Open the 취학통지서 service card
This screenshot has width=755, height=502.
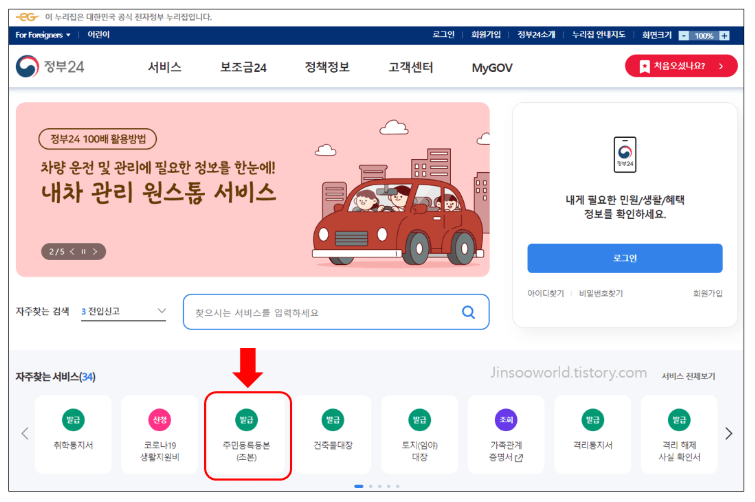(73, 435)
